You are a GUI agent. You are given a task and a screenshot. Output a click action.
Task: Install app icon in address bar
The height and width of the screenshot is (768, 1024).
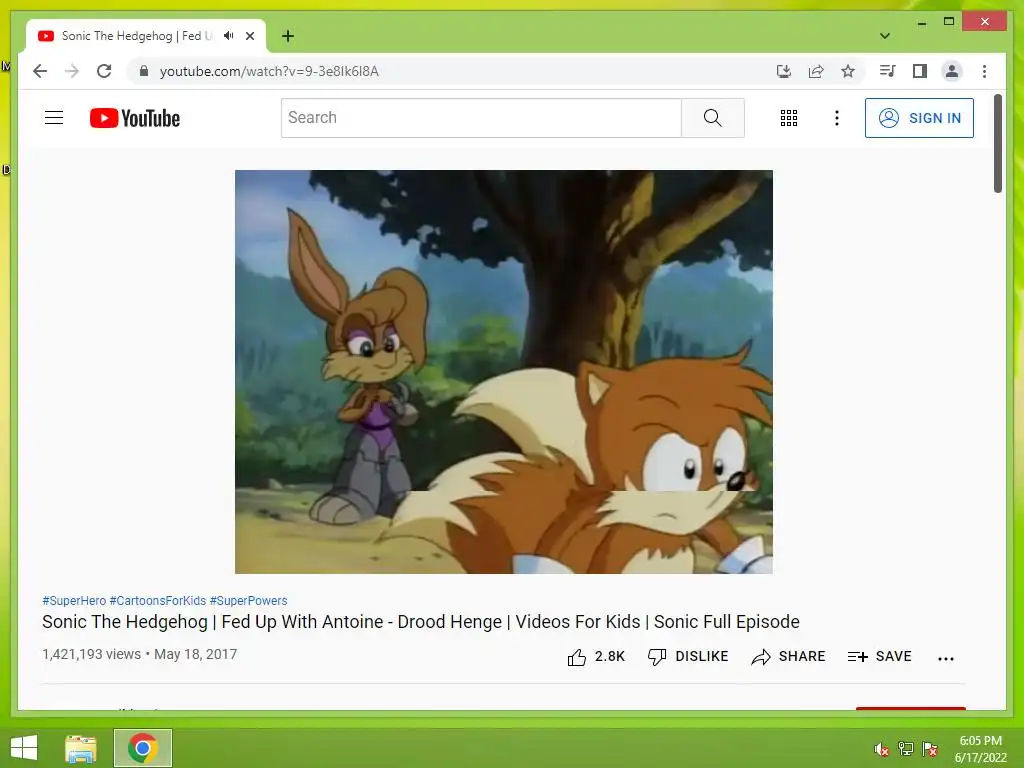[784, 71]
